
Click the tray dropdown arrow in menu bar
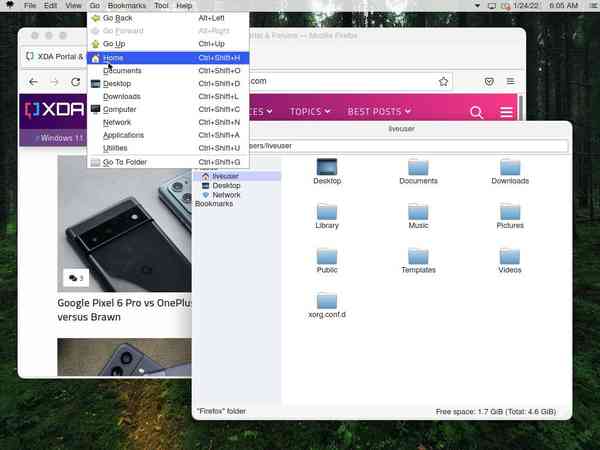point(477,6)
